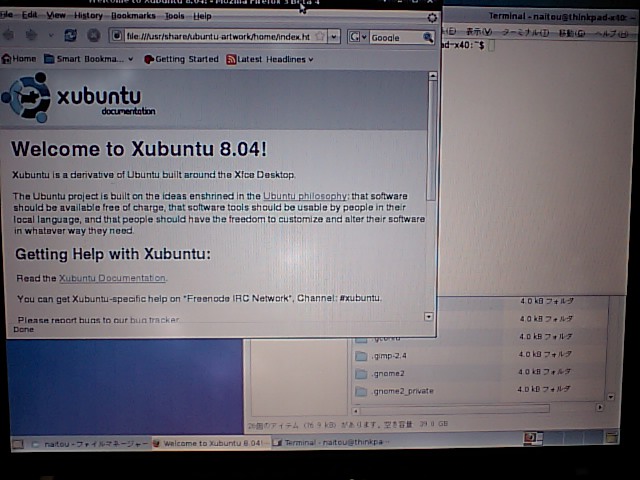
Task: Switch to naitou file manager taskbar button
Action: click(89, 444)
